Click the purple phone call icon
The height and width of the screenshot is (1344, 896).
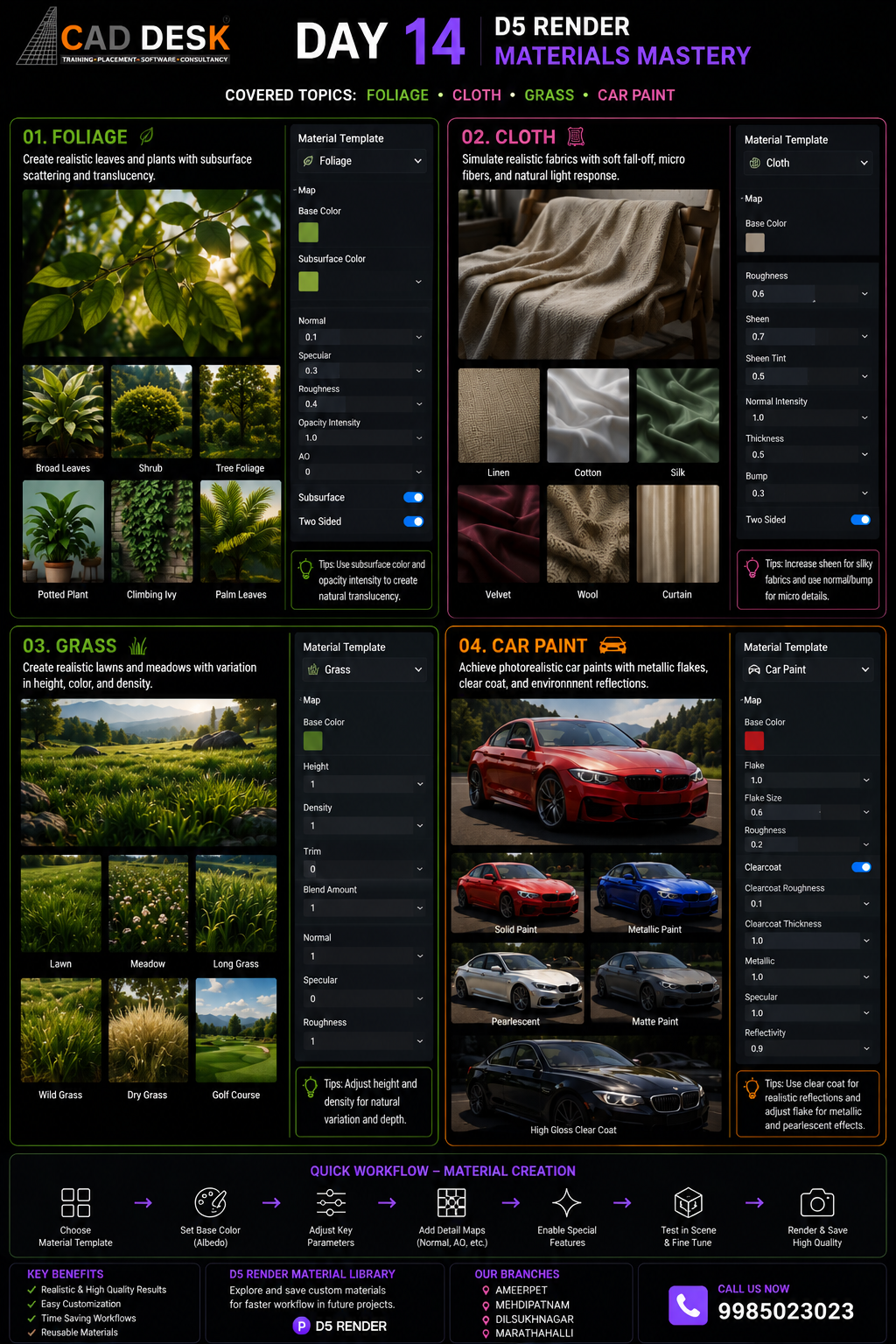[689, 1305]
